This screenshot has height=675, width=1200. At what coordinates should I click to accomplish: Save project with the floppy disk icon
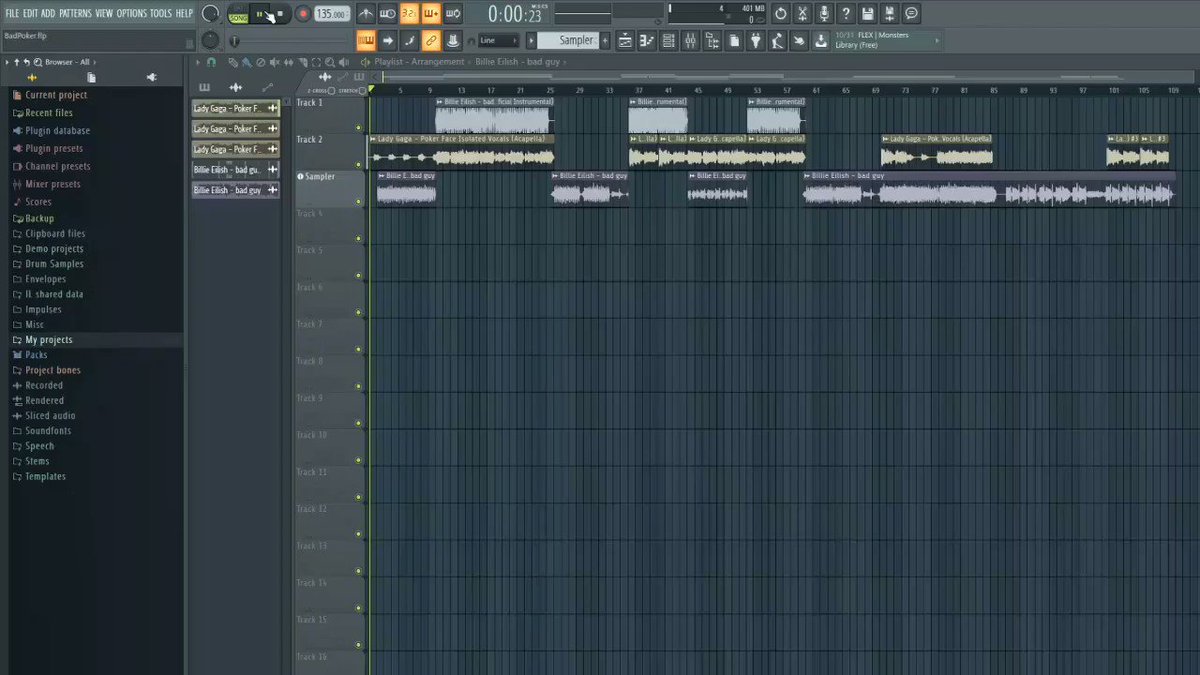tap(868, 13)
